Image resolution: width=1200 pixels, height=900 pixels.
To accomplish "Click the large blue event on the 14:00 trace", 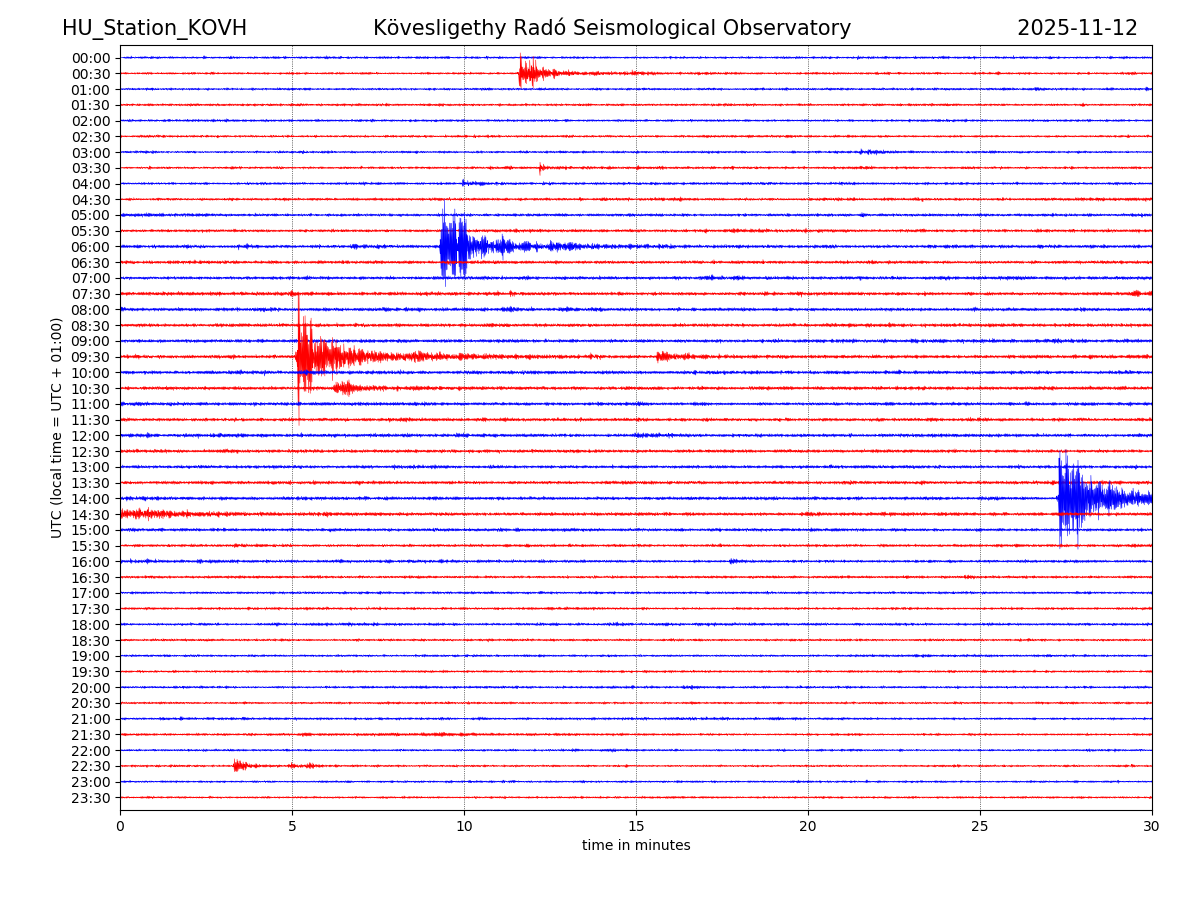I will pyautogui.click(x=1070, y=498).
